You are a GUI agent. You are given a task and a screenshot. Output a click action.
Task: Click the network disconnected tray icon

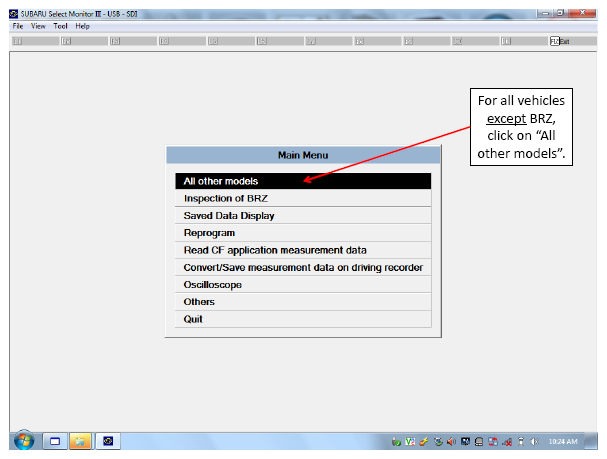[x=507, y=442]
